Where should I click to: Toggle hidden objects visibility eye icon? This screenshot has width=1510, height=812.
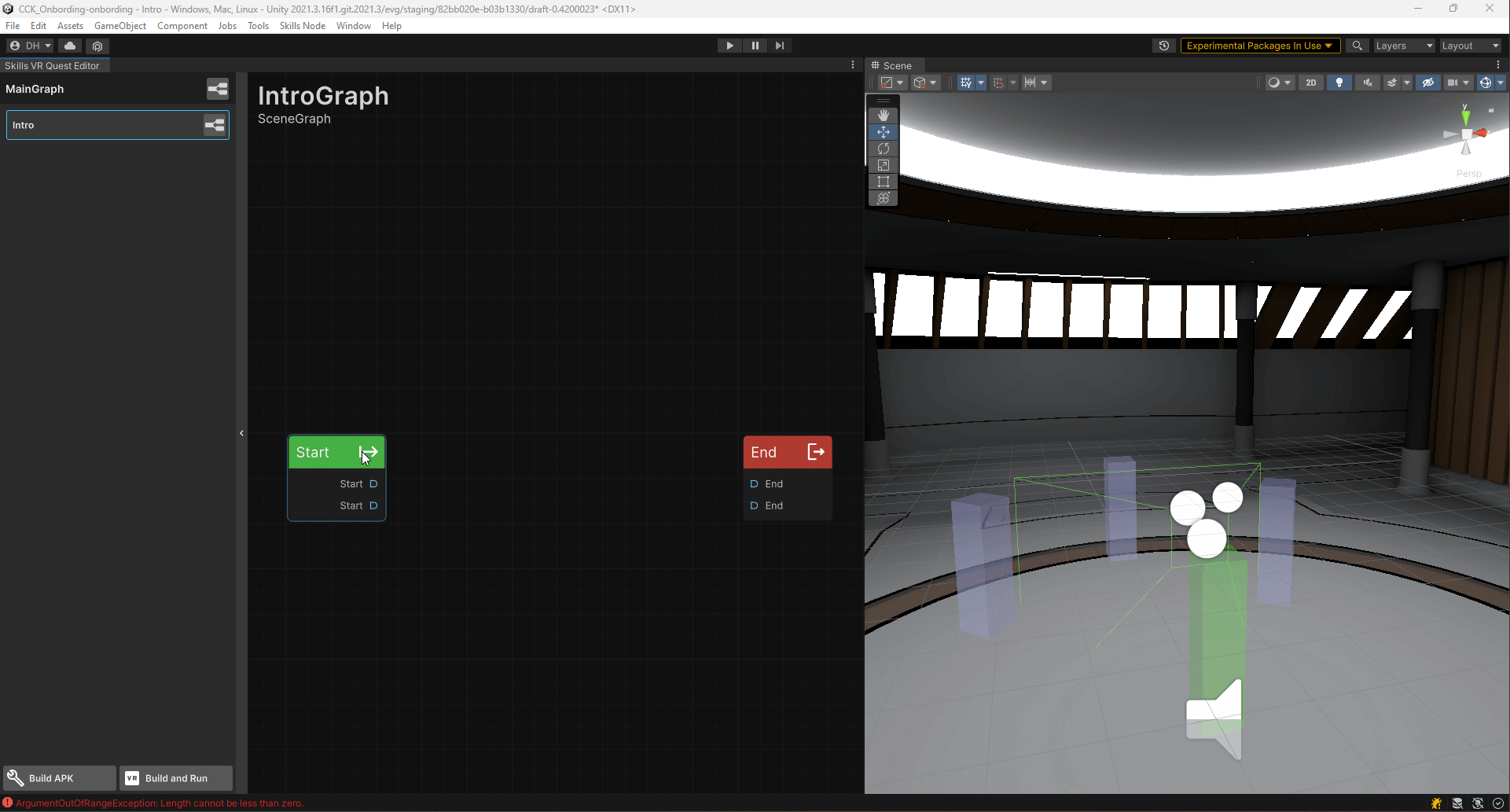click(x=1428, y=83)
